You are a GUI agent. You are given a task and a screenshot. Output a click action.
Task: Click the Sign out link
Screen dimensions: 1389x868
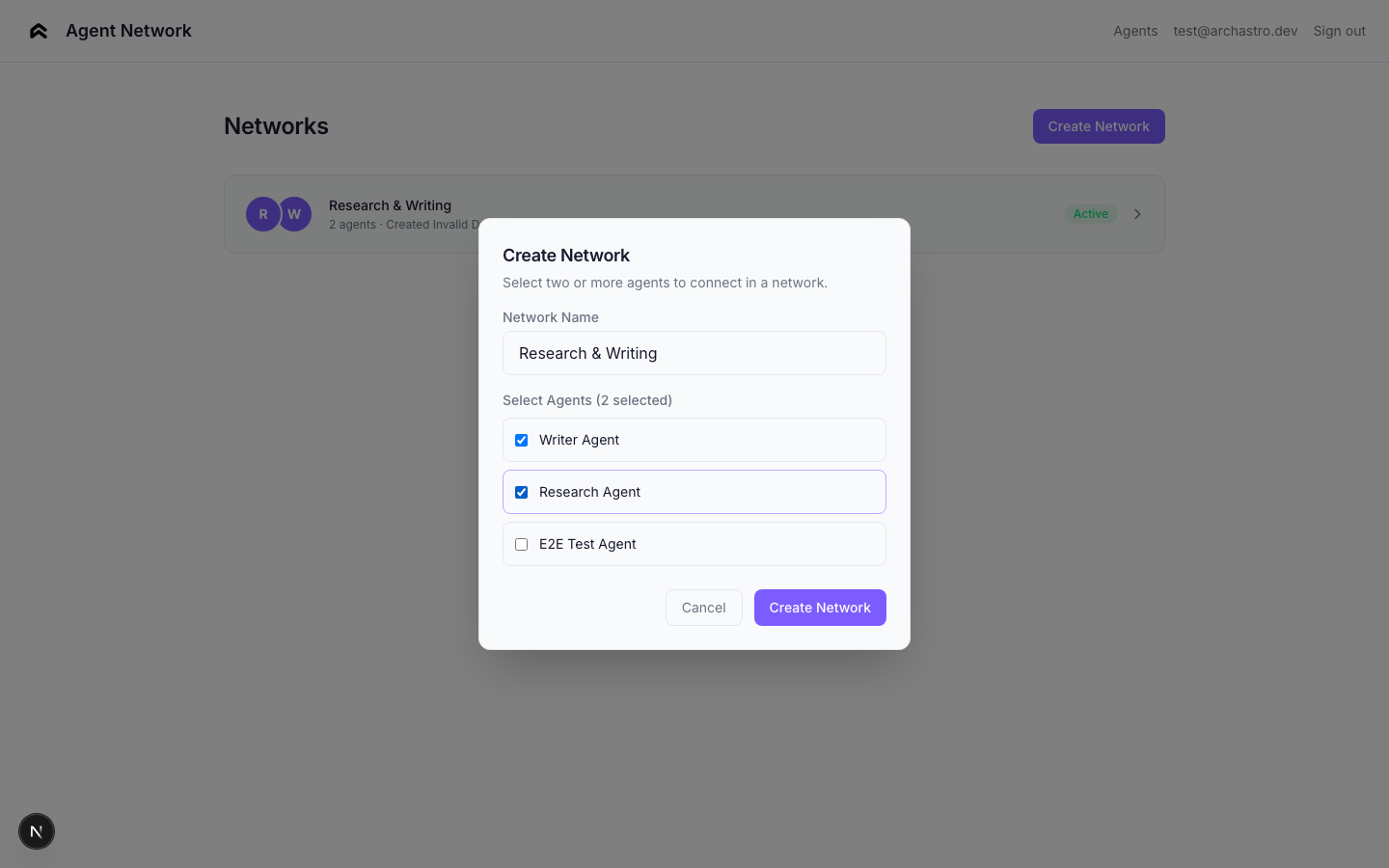[1339, 31]
